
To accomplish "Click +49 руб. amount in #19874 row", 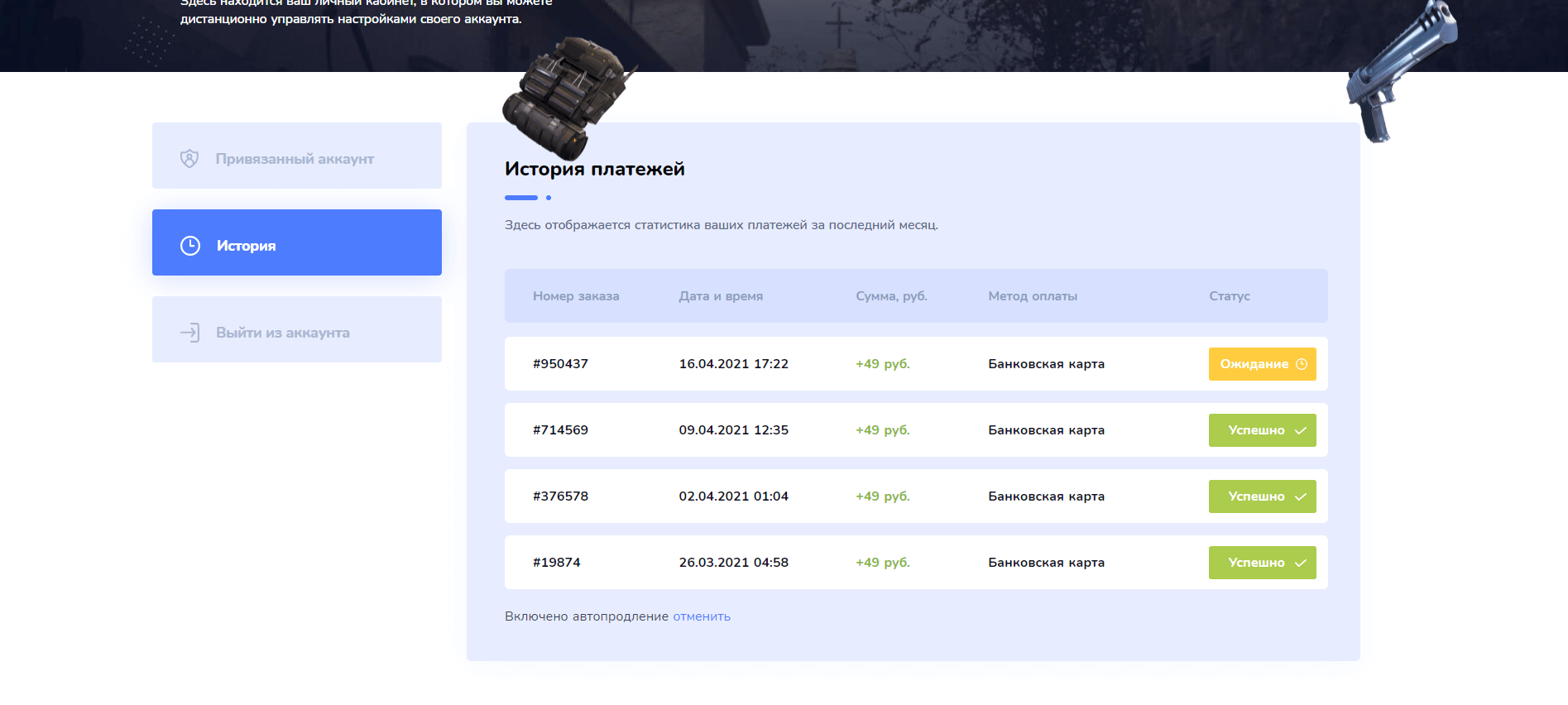I will 883,563.
